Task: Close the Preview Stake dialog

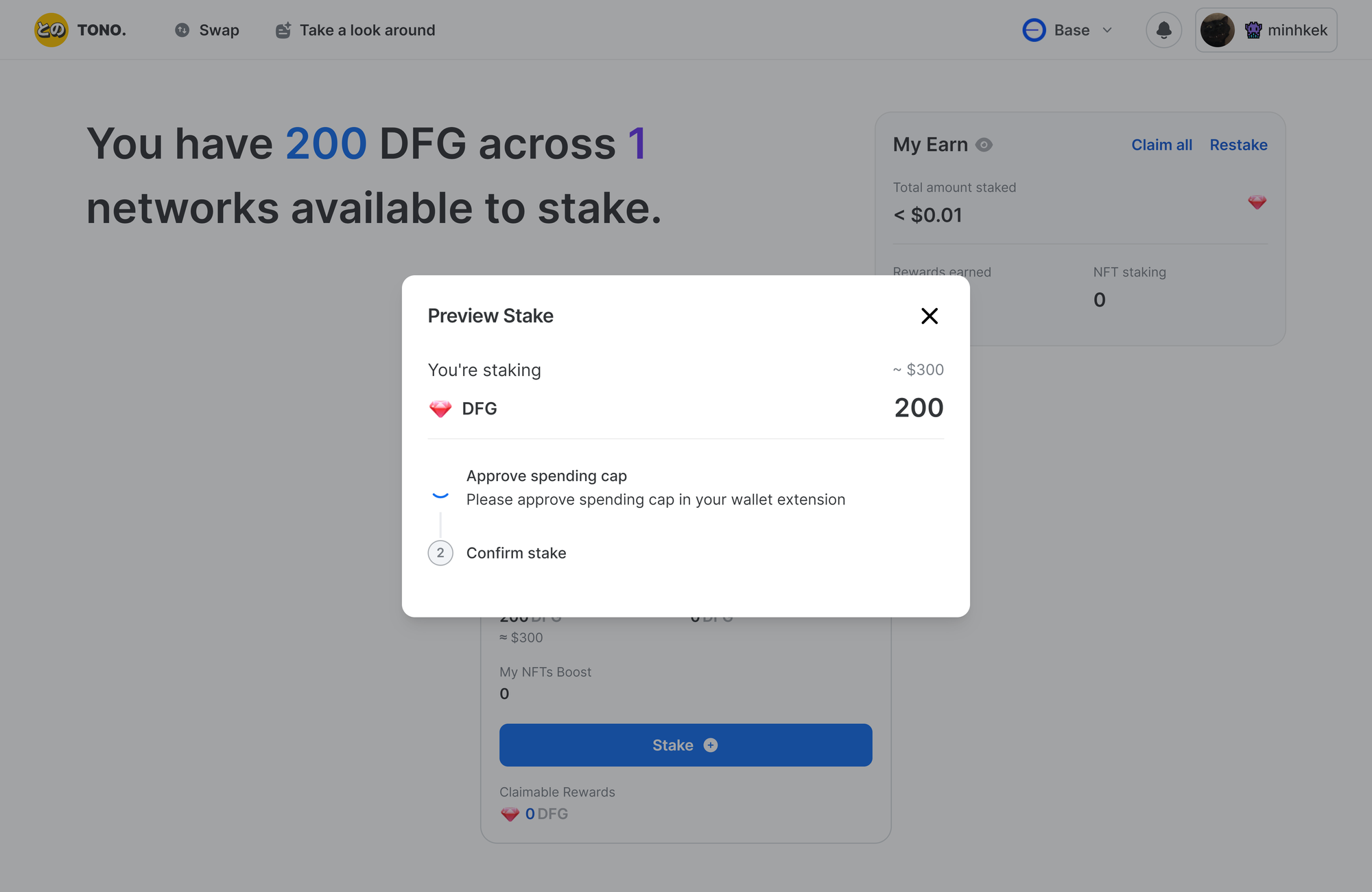Action: tap(930, 316)
